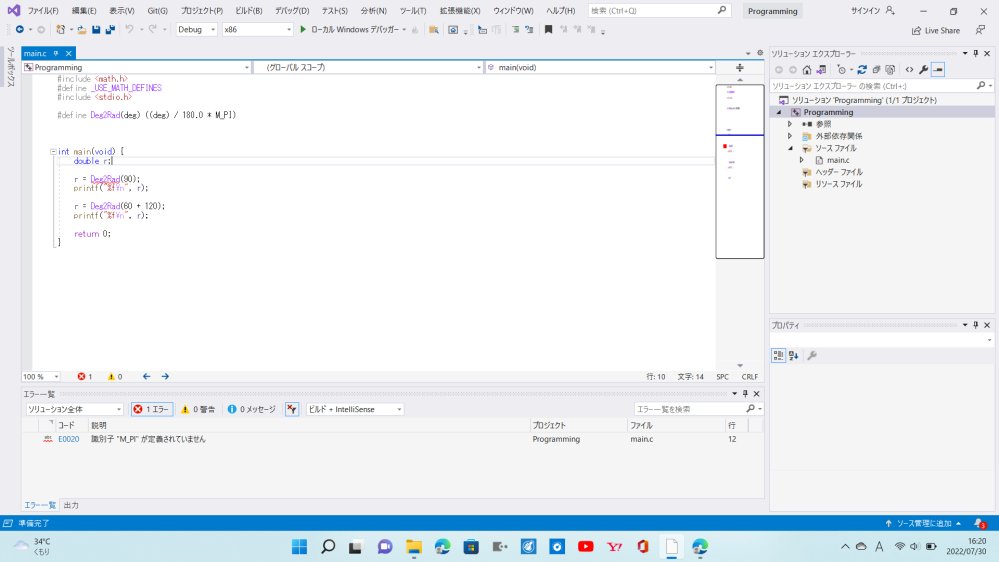Open the ファイル(F) menu
This screenshot has width=999, height=562.
click(x=43, y=11)
